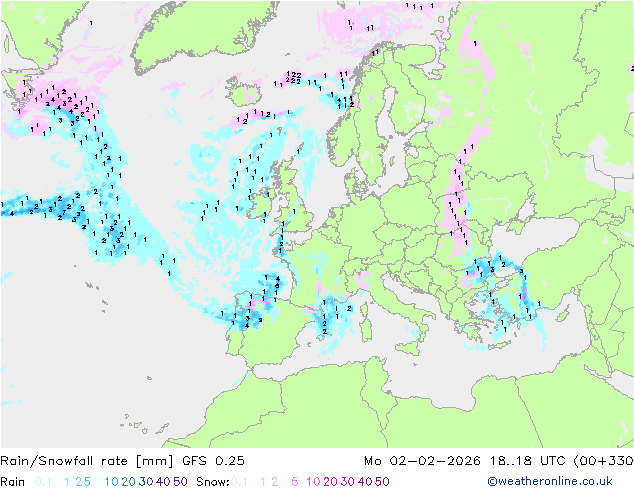Select the Snow 10 legend value

click(x=313, y=482)
